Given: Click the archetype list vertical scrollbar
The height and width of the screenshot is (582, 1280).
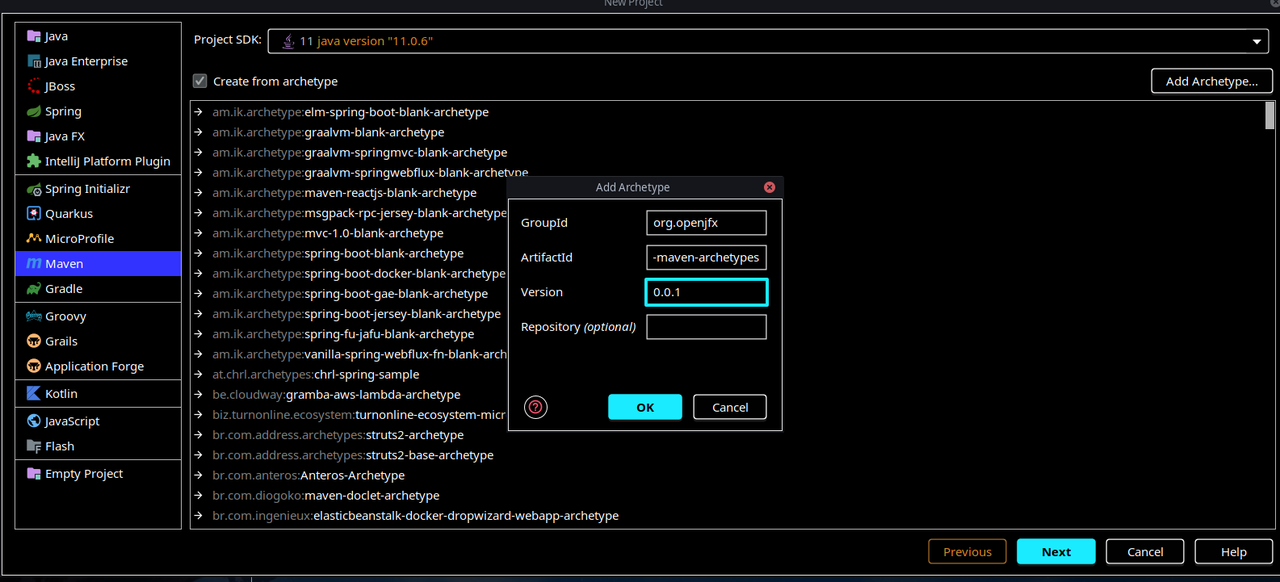Looking at the screenshot, I should click(1270, 114).
